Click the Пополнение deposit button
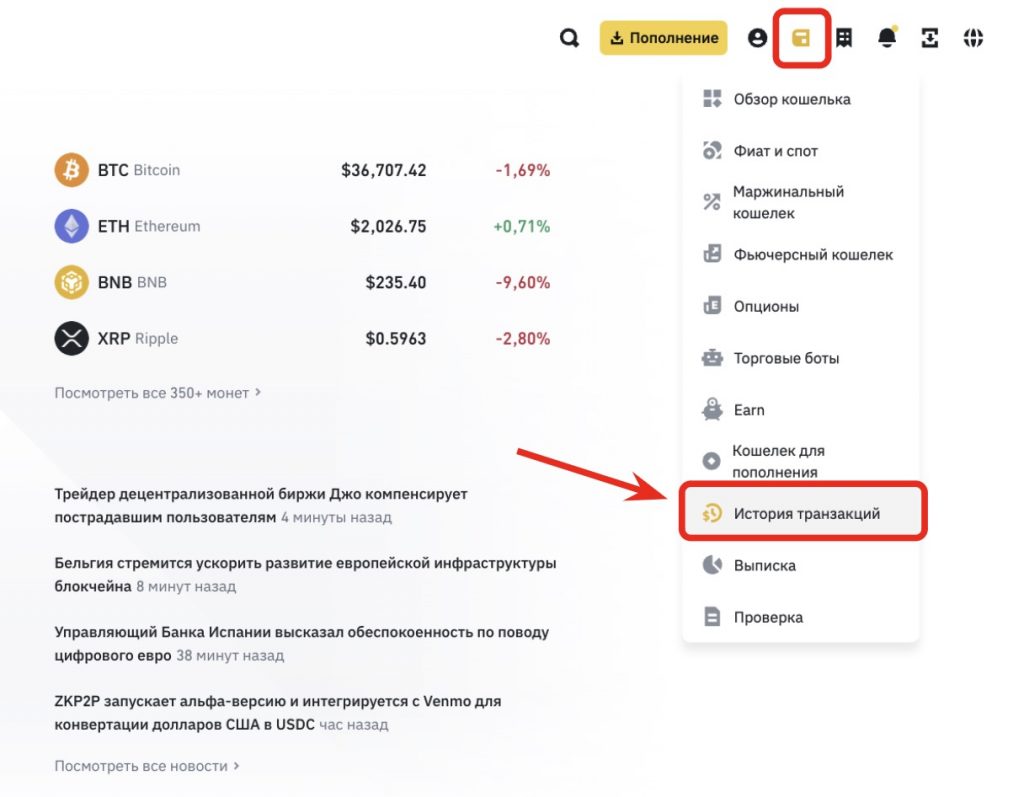Screen dimensions: 1024x797 click(x=664, y=38)
